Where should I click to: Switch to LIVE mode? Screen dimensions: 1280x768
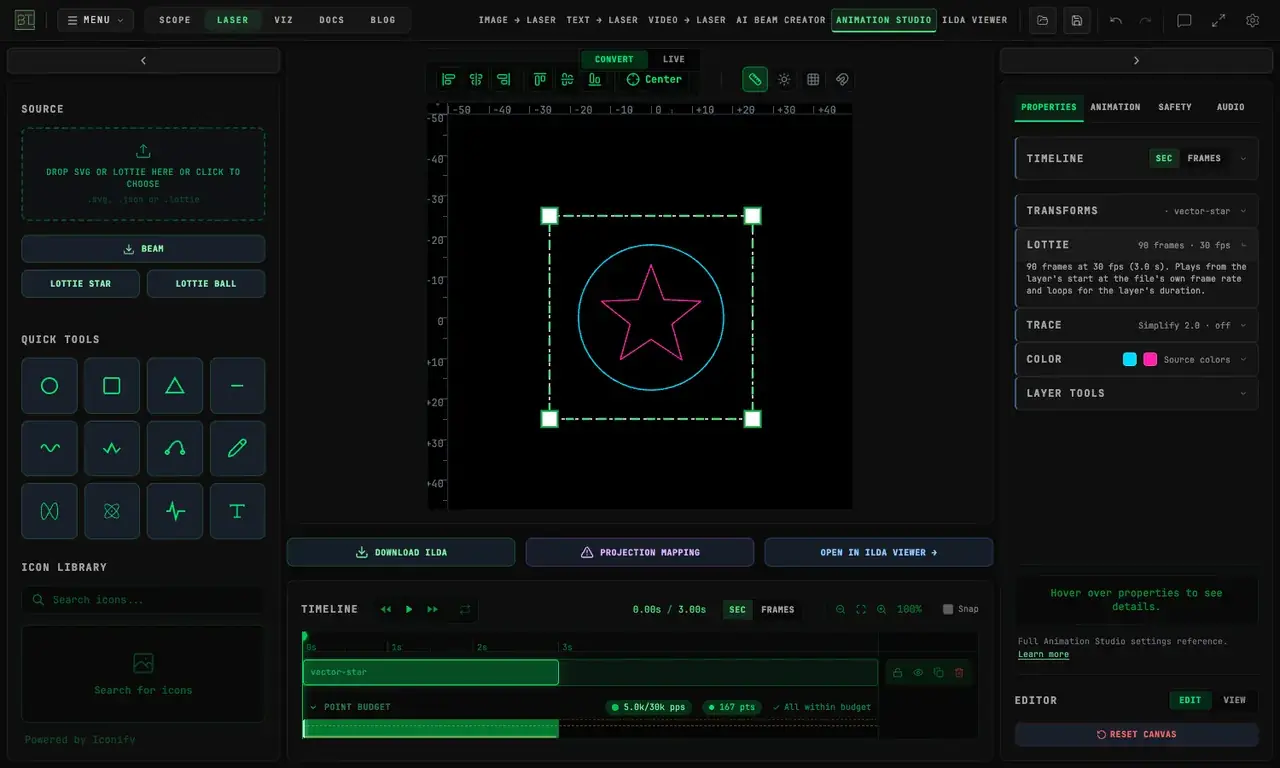(674, 59)
